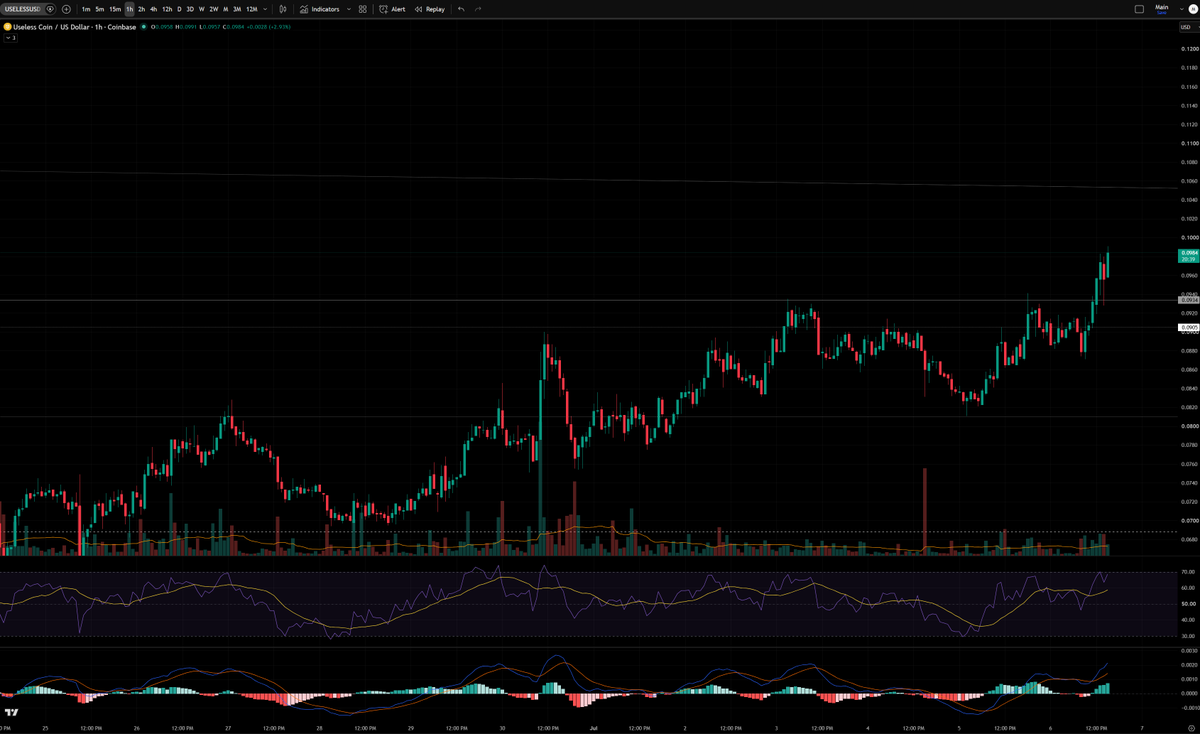This screenshot has width=1200, height=734.
Task: Click the Useless Coin logo icon
Action: (7, 27)
